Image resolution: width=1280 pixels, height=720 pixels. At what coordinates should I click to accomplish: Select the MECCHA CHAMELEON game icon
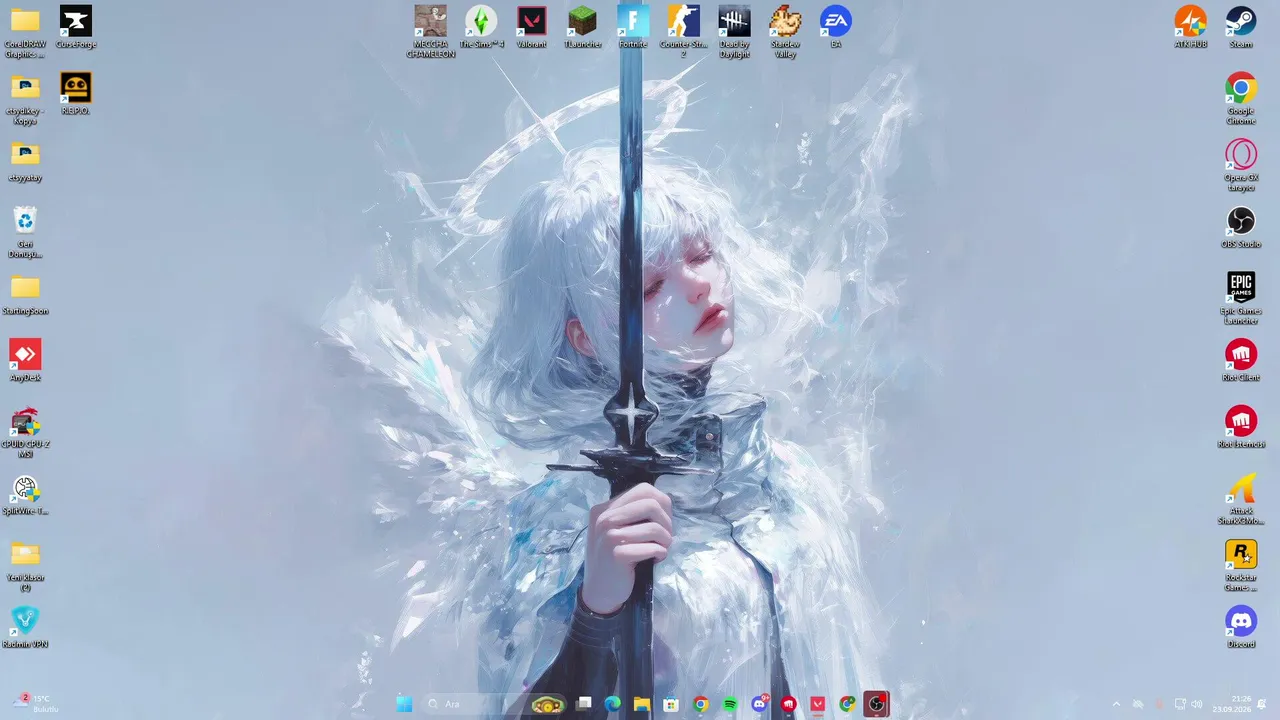[x=431, y=31]
